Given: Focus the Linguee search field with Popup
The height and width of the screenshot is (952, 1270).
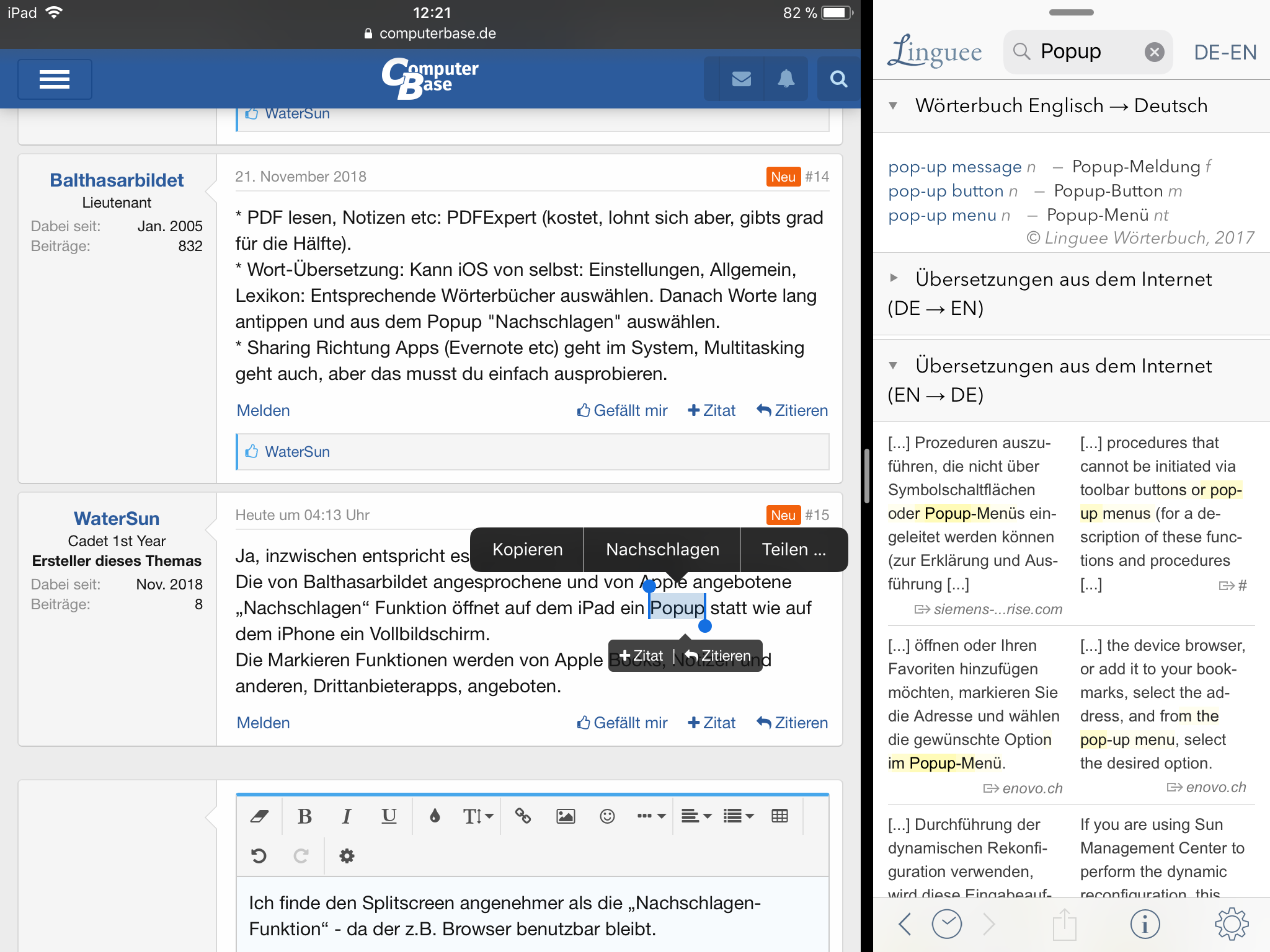Looking at the screenshot, I should (x=1088, y=51).
